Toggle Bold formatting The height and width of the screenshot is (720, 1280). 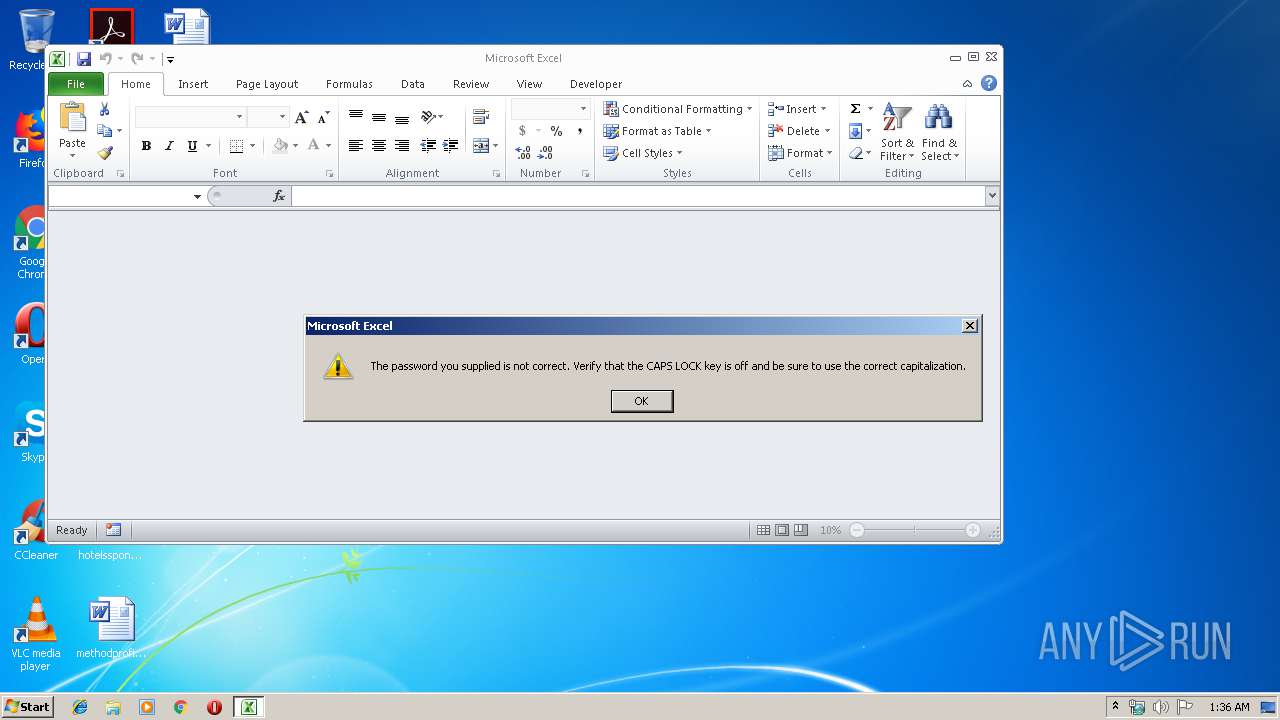[146, 146]
